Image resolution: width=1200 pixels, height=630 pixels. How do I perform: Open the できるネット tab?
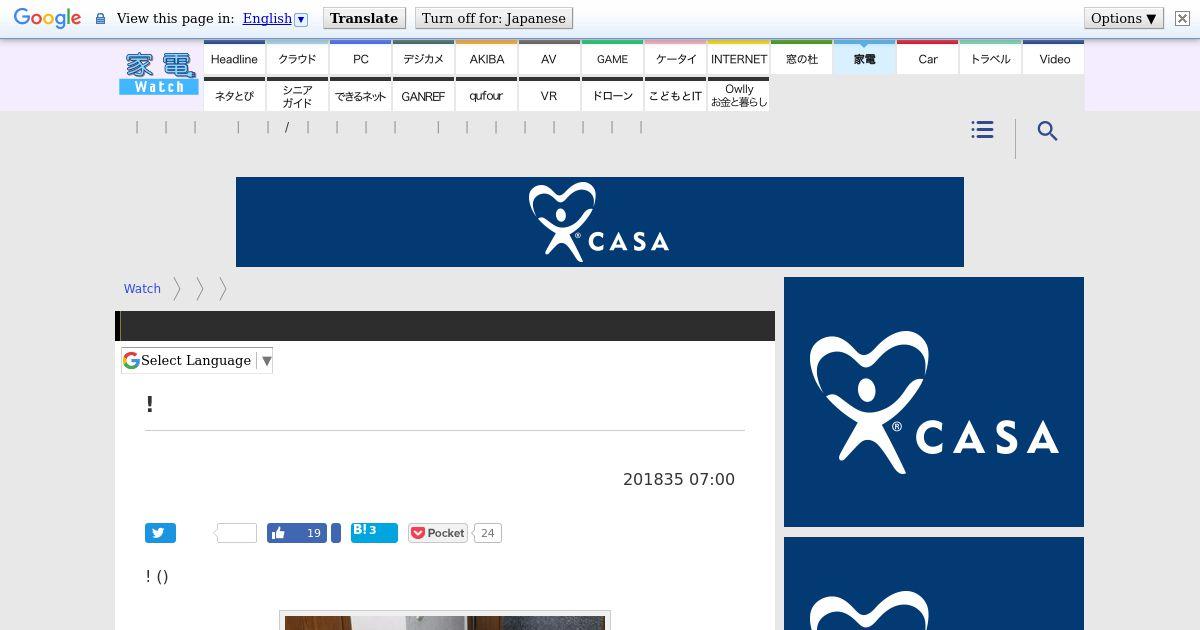click(x=360, y=95)
